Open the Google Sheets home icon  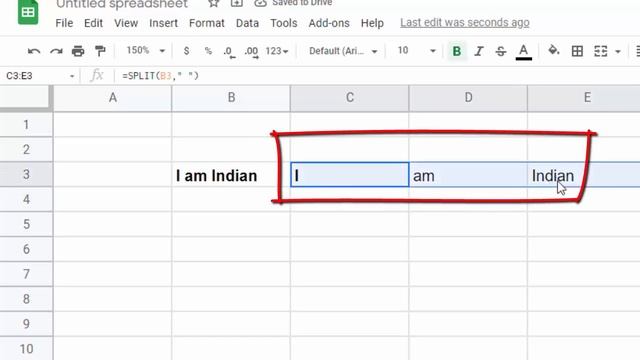click(28, 12)
